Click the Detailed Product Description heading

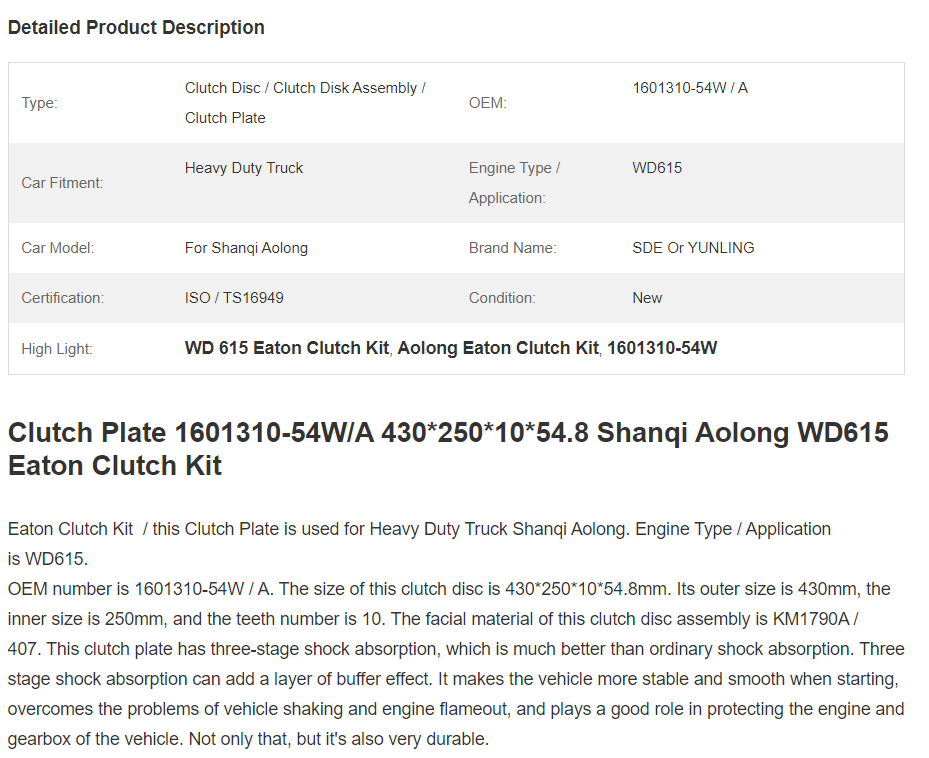click(x=136, y=27)
